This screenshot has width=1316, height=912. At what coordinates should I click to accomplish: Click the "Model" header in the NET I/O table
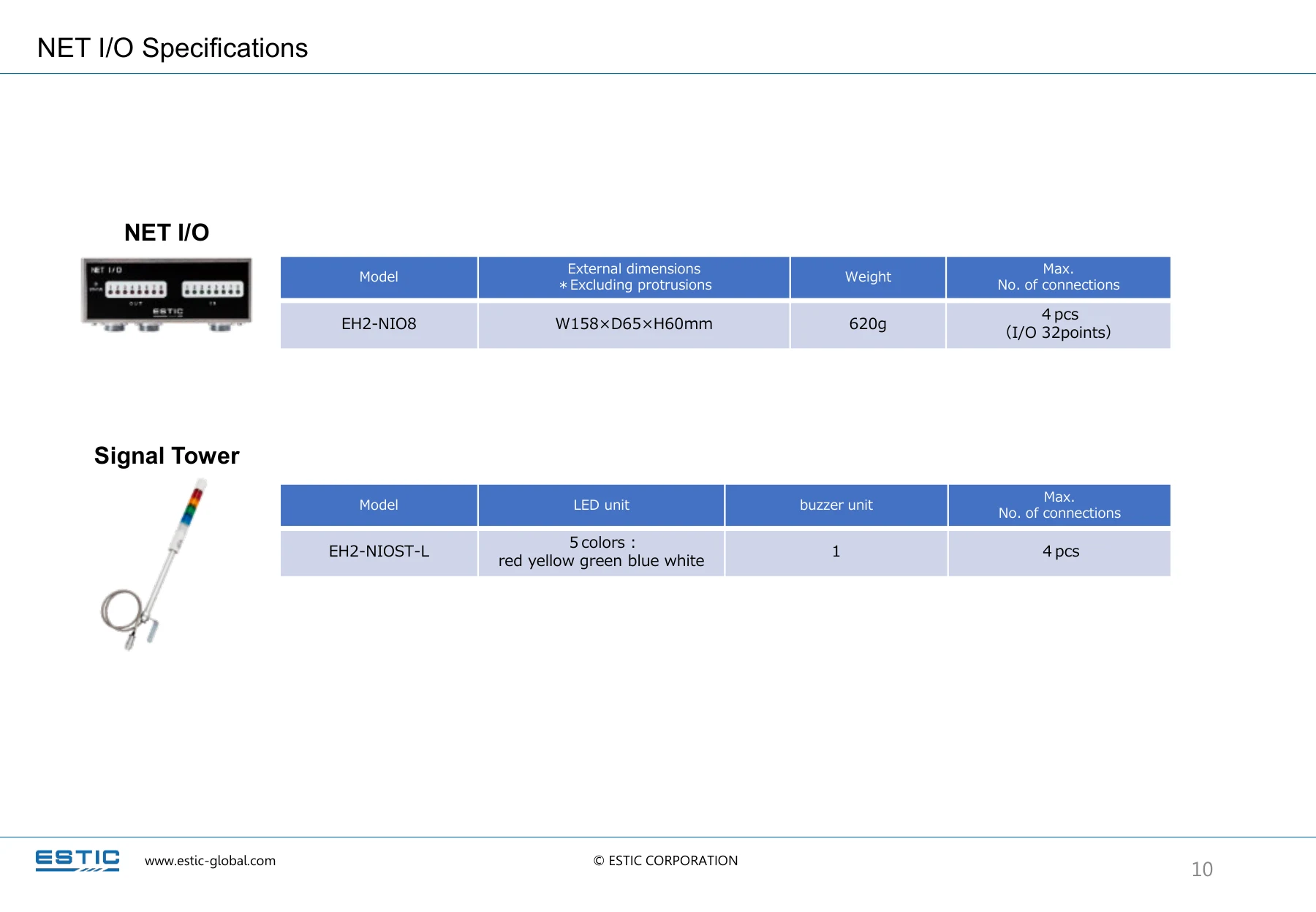379,277
